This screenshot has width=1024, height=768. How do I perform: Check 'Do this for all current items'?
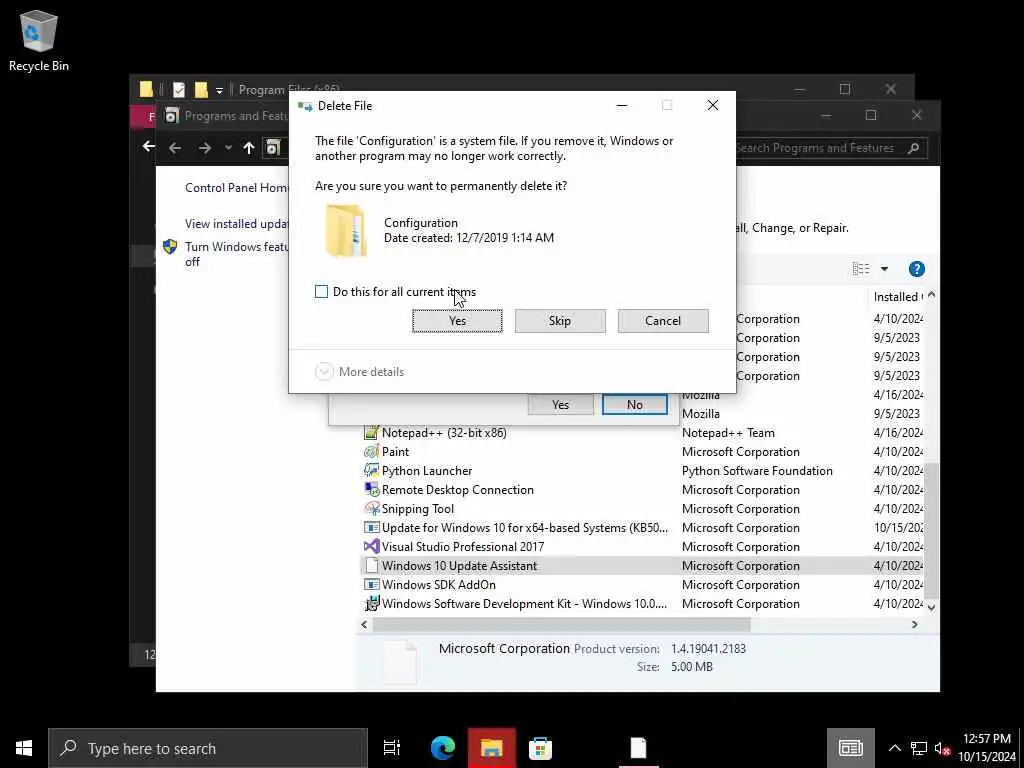click(x=321, y=292)
